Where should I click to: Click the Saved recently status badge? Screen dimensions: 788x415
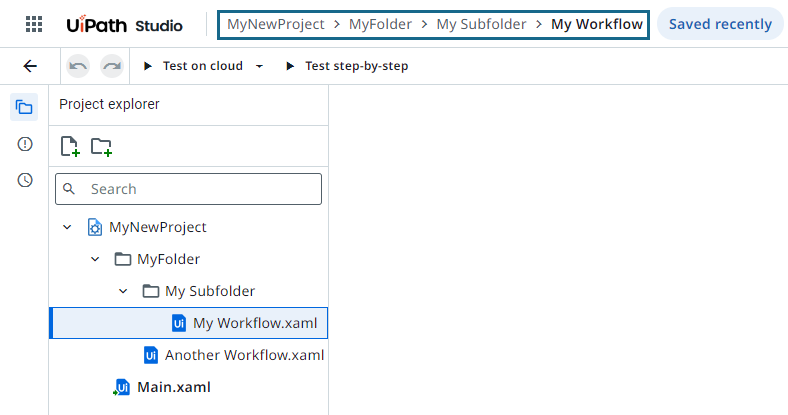(720, 24)
